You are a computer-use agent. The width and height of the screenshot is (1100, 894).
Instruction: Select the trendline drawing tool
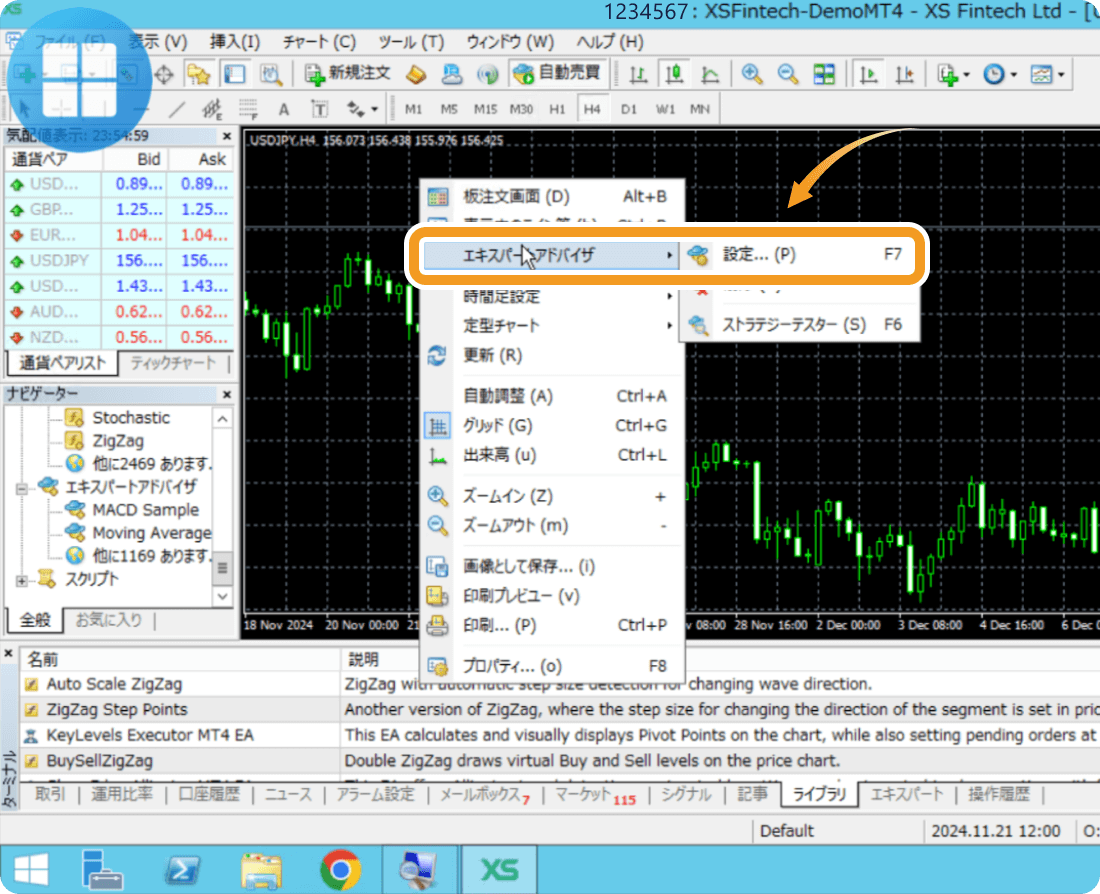point(177,109)
